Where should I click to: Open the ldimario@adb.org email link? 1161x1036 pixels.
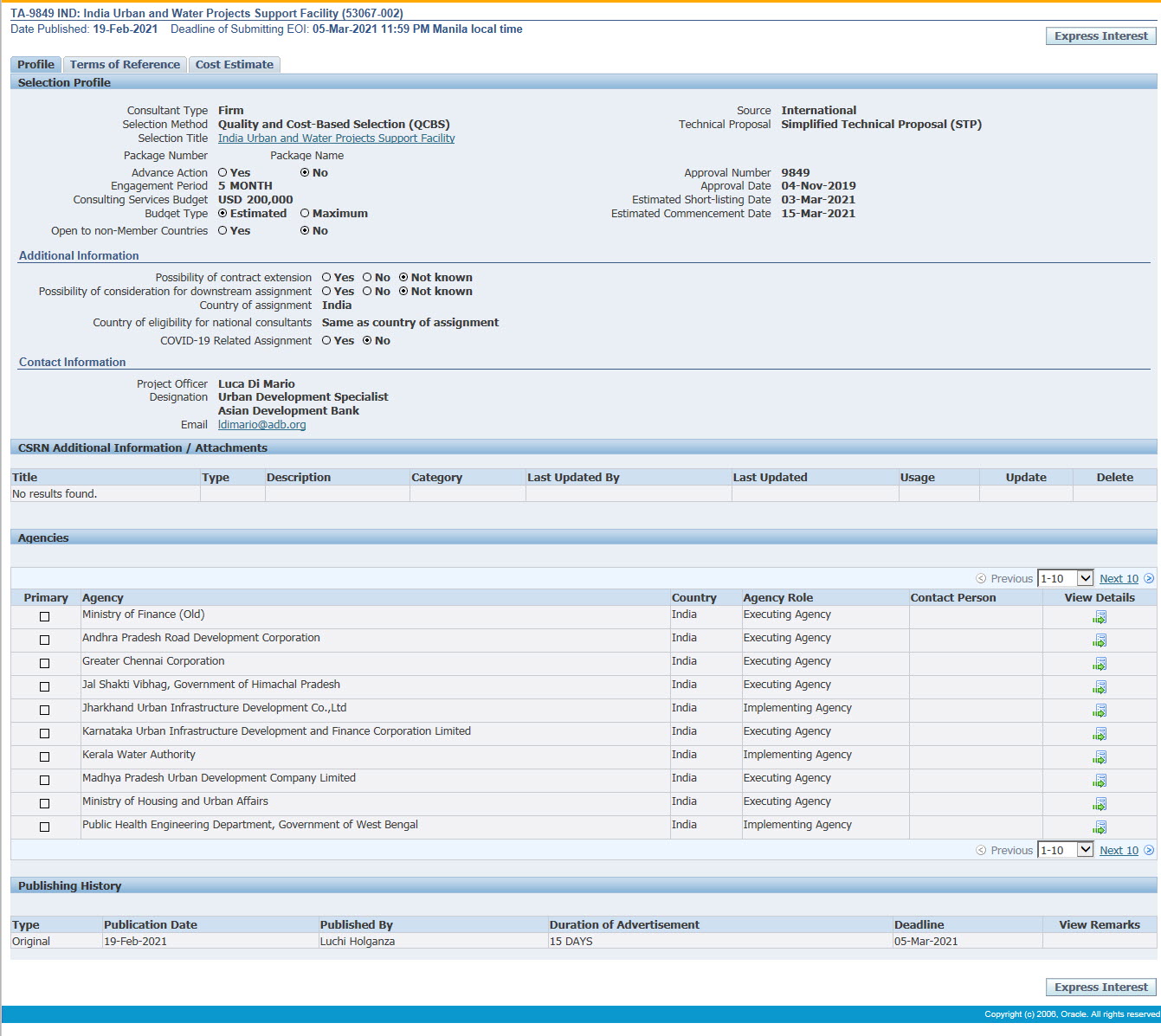click(x=261, y=425)
